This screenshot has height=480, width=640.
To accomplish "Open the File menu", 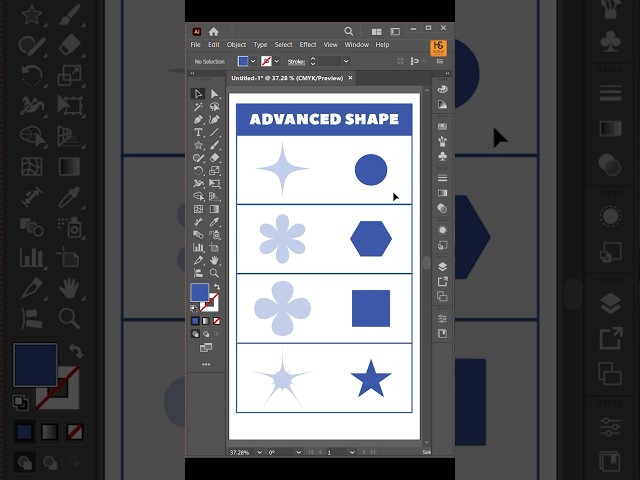I will tap(196, 45).
